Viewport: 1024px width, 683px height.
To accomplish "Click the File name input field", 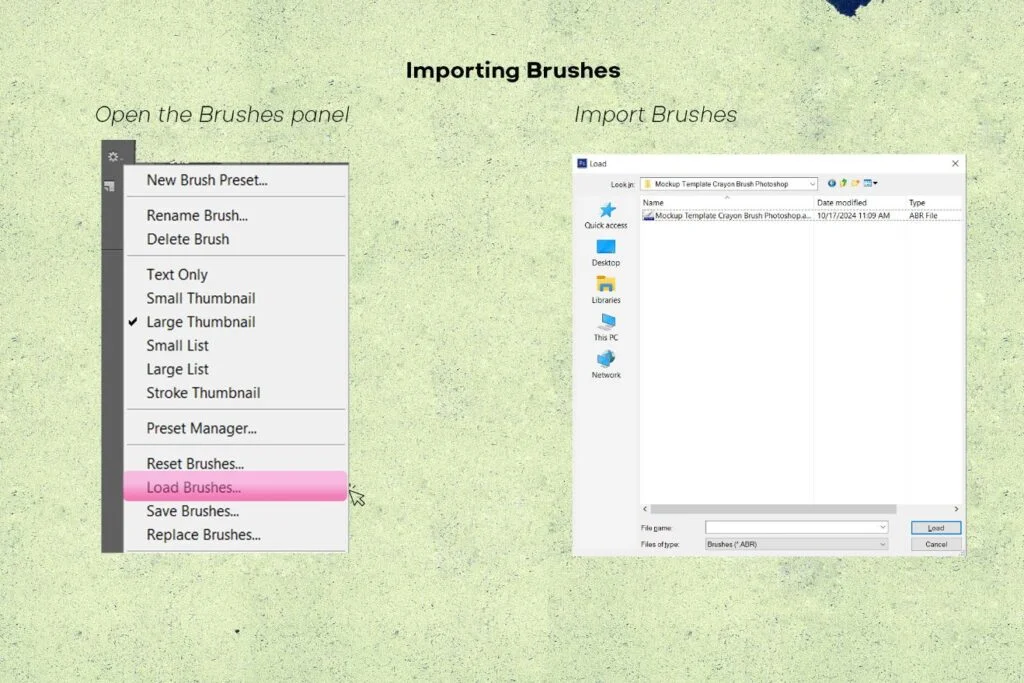I will click(792, 527).
